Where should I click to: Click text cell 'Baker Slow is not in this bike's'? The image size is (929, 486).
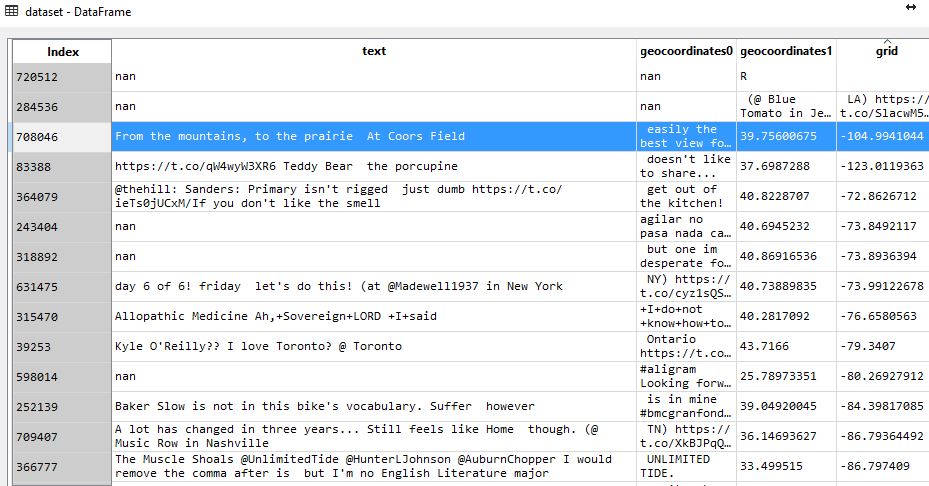coord(374,407)
